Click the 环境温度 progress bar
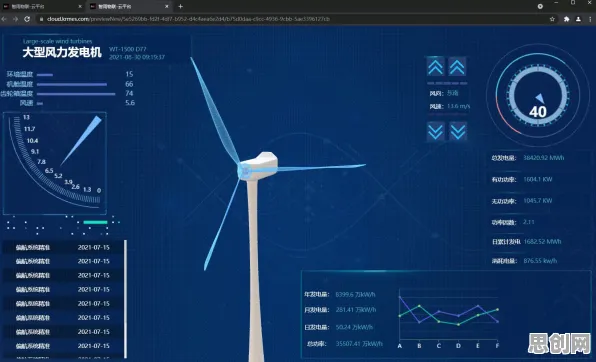Screen dimensions: 596x362 click(45, 75)
